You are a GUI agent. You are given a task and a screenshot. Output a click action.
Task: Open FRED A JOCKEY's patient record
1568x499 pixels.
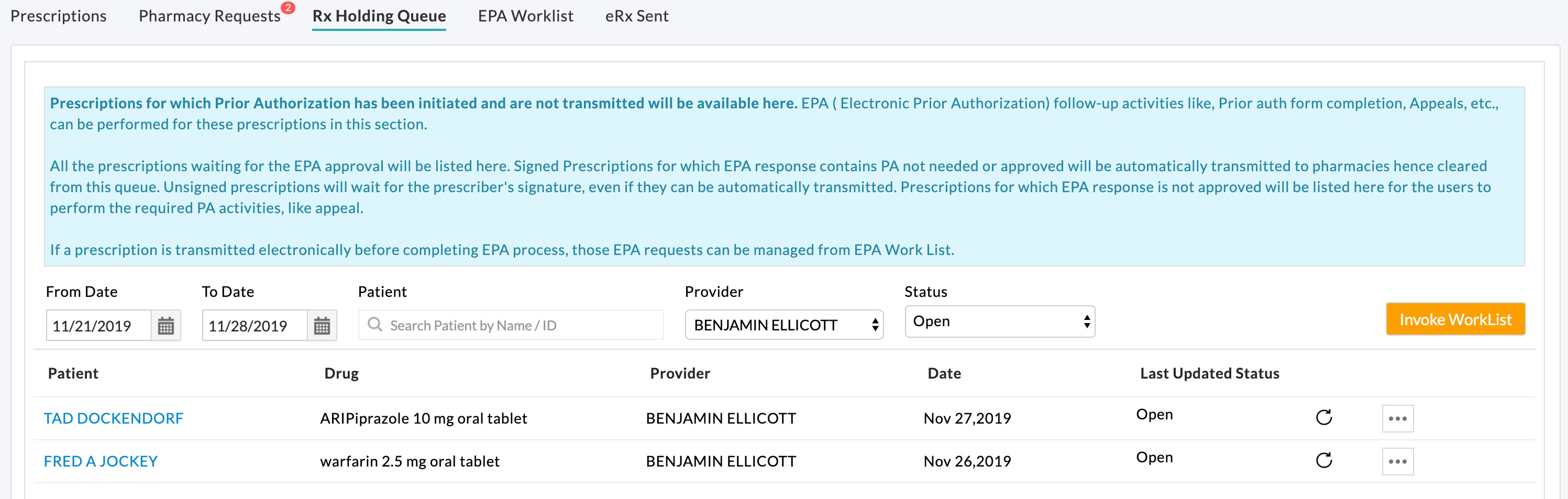click(101, 461)
